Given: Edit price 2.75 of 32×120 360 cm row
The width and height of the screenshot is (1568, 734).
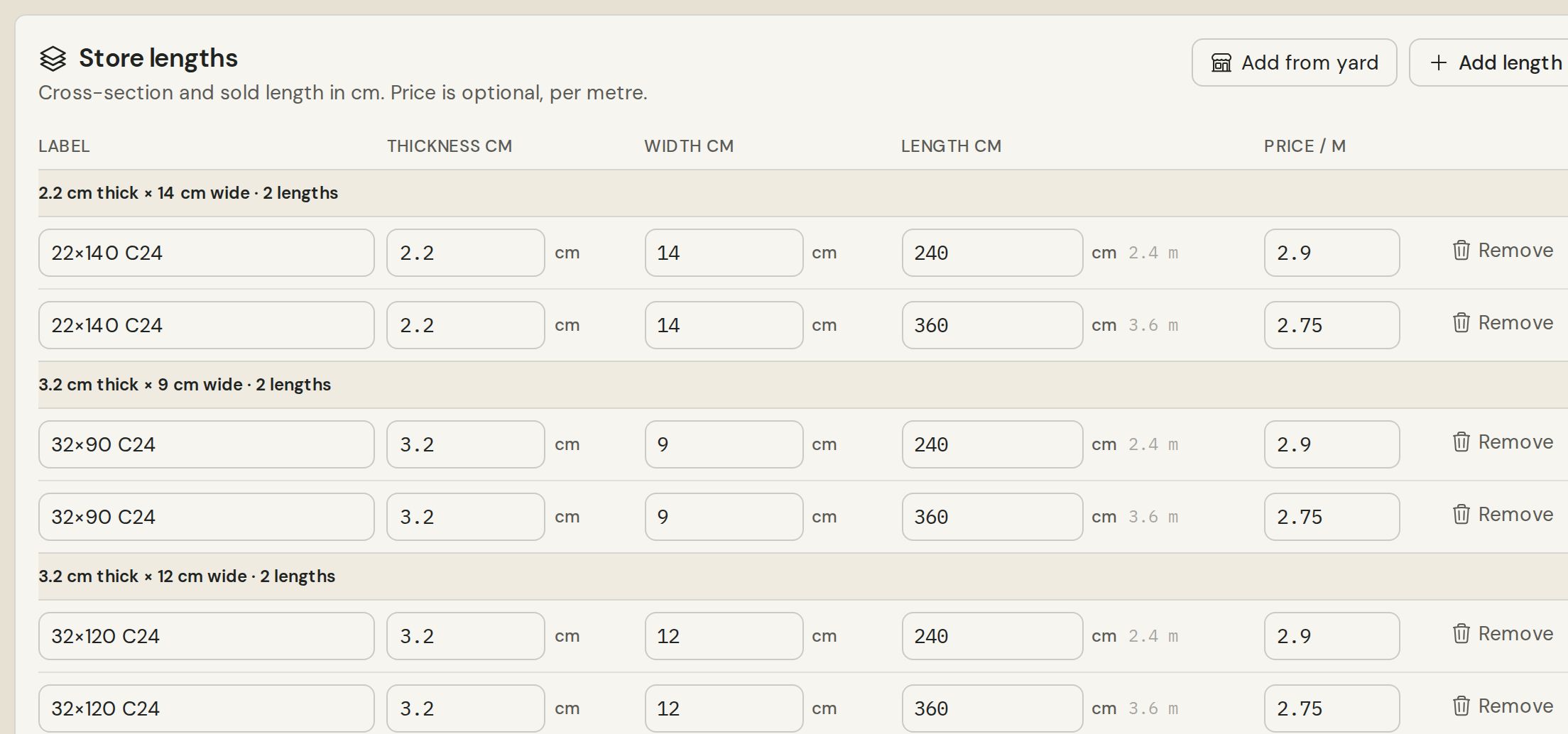Looking at the screenshot, I should [x=1332, y=708].
